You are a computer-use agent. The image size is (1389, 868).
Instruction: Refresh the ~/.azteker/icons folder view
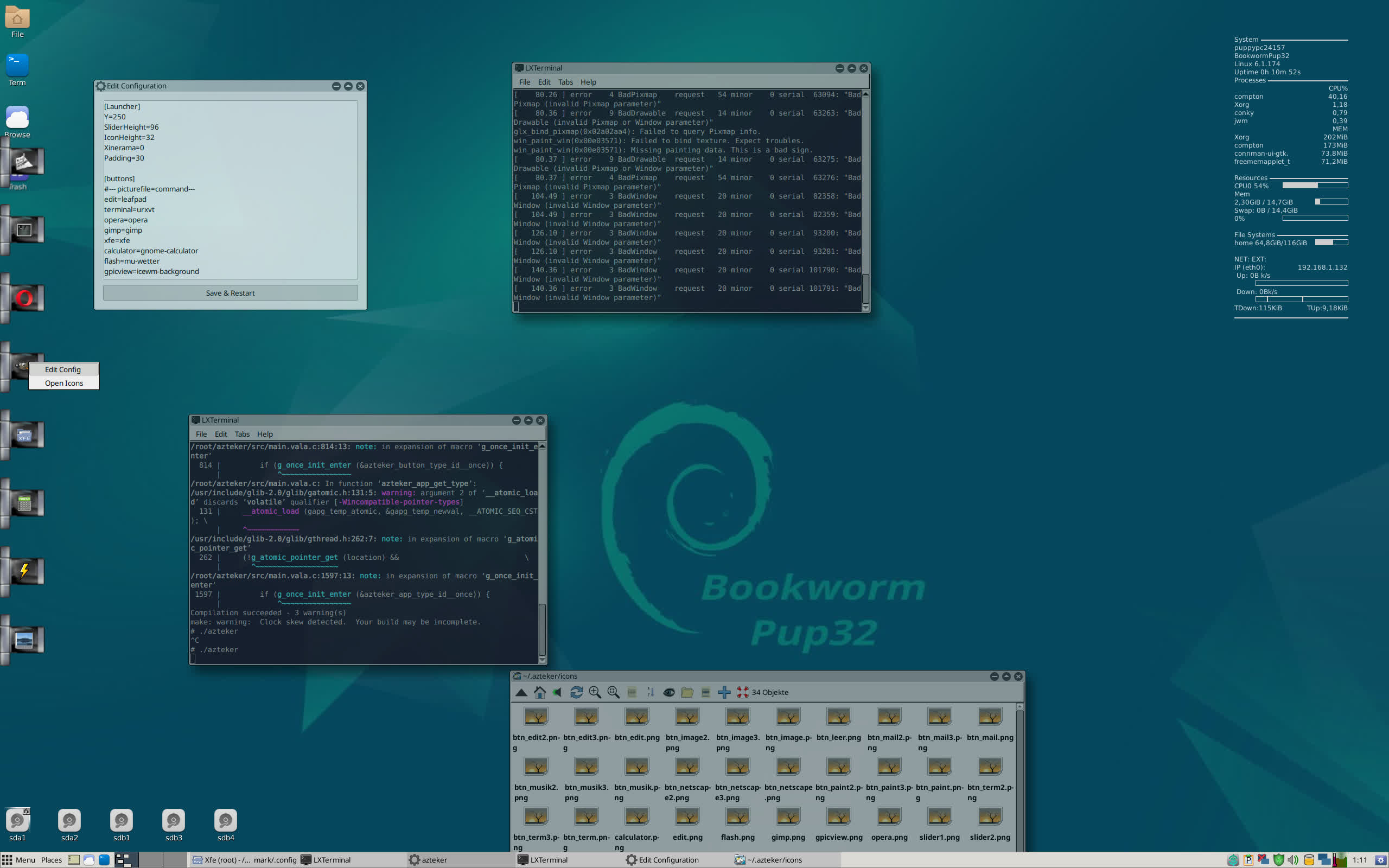point(576,692)
